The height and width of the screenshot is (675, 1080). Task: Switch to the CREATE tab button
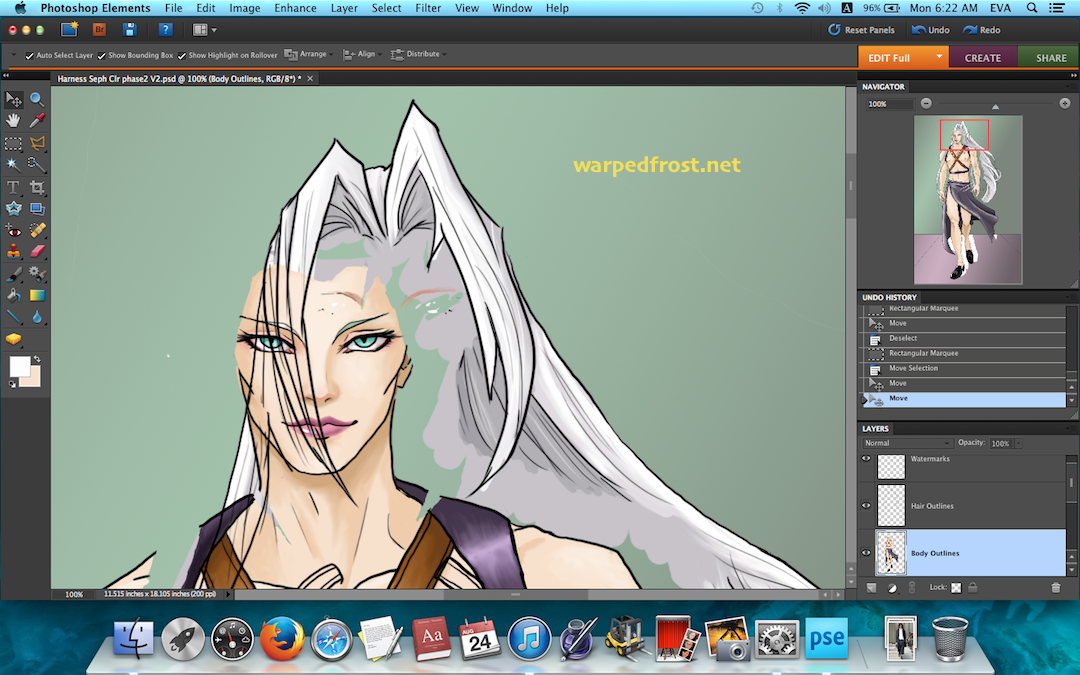982,58
